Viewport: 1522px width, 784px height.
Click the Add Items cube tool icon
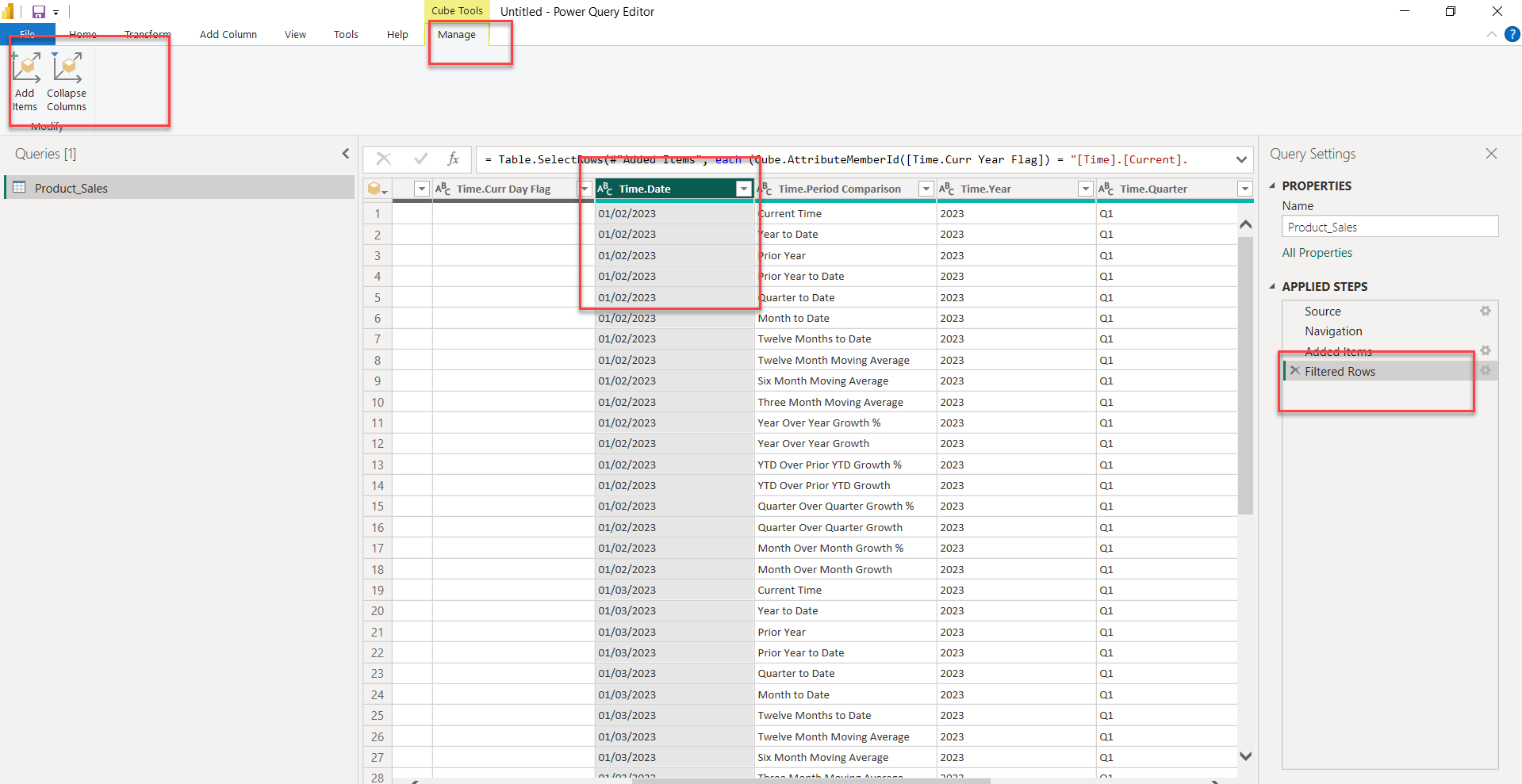25,67
